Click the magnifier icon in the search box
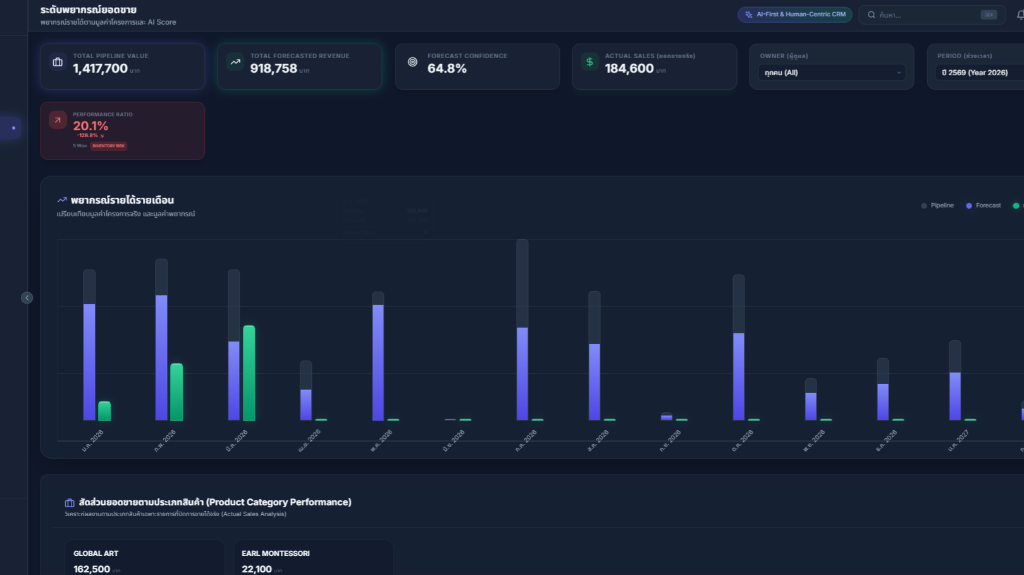The height and width of the screenshot is (575, 1024). [872, 15]
